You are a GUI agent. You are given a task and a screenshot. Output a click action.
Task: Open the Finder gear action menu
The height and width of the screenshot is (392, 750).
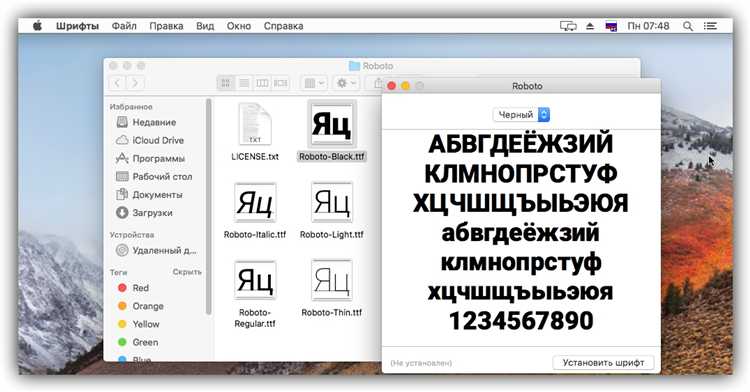(346, 83)
